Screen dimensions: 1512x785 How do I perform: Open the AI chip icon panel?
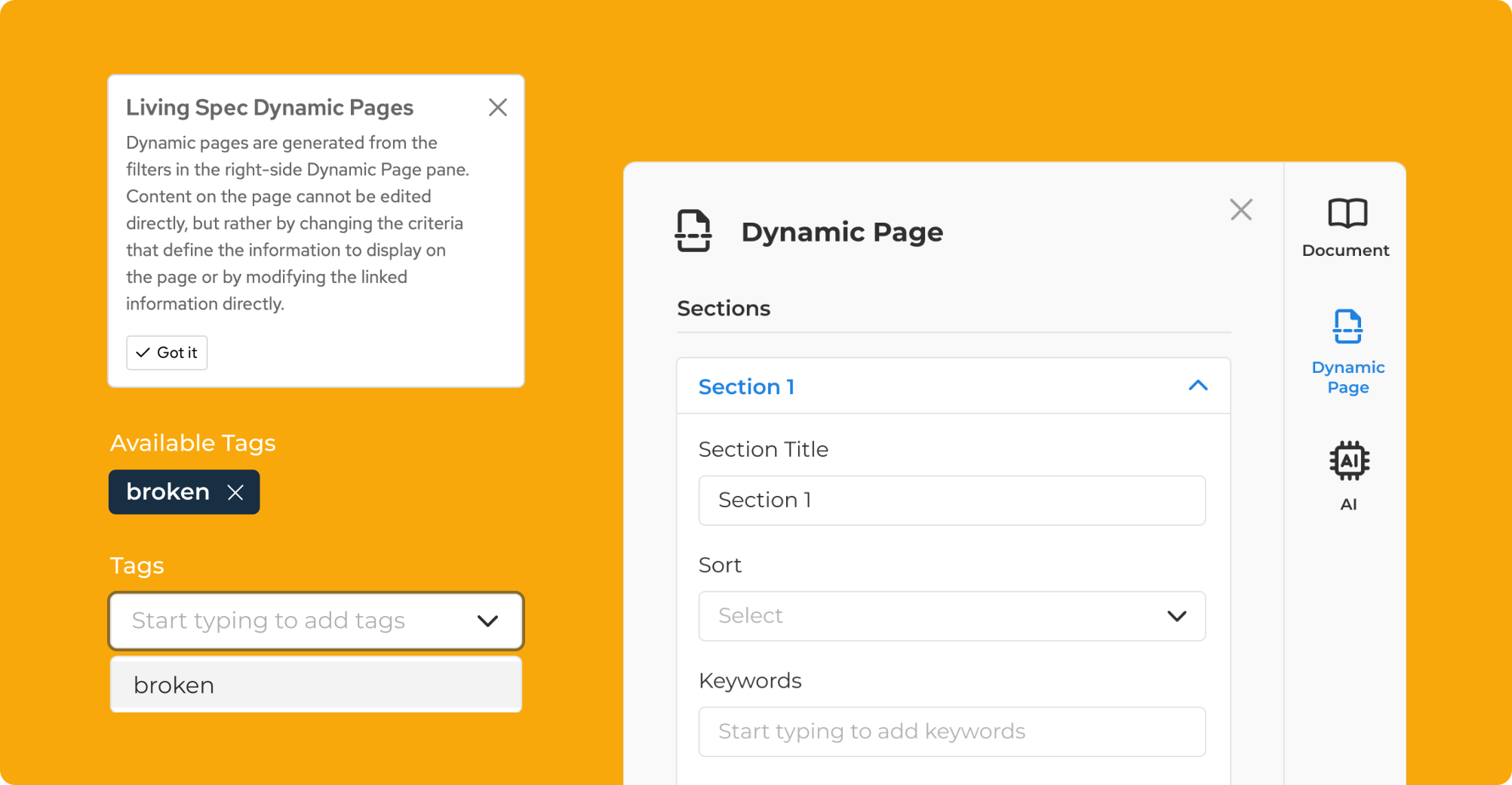(x=1348, y=461)
